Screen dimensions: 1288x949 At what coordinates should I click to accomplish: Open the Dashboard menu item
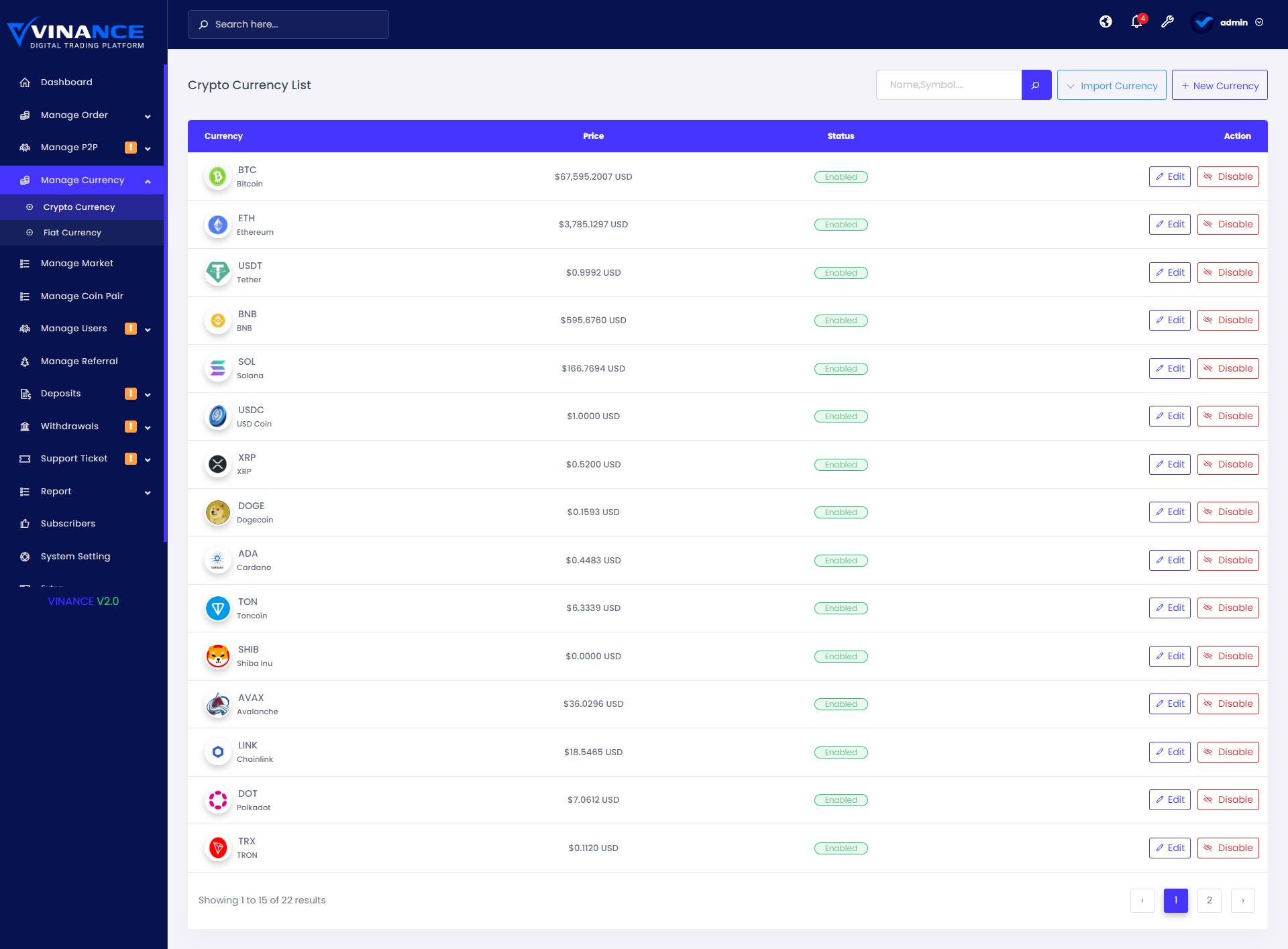tap(82, 82)
